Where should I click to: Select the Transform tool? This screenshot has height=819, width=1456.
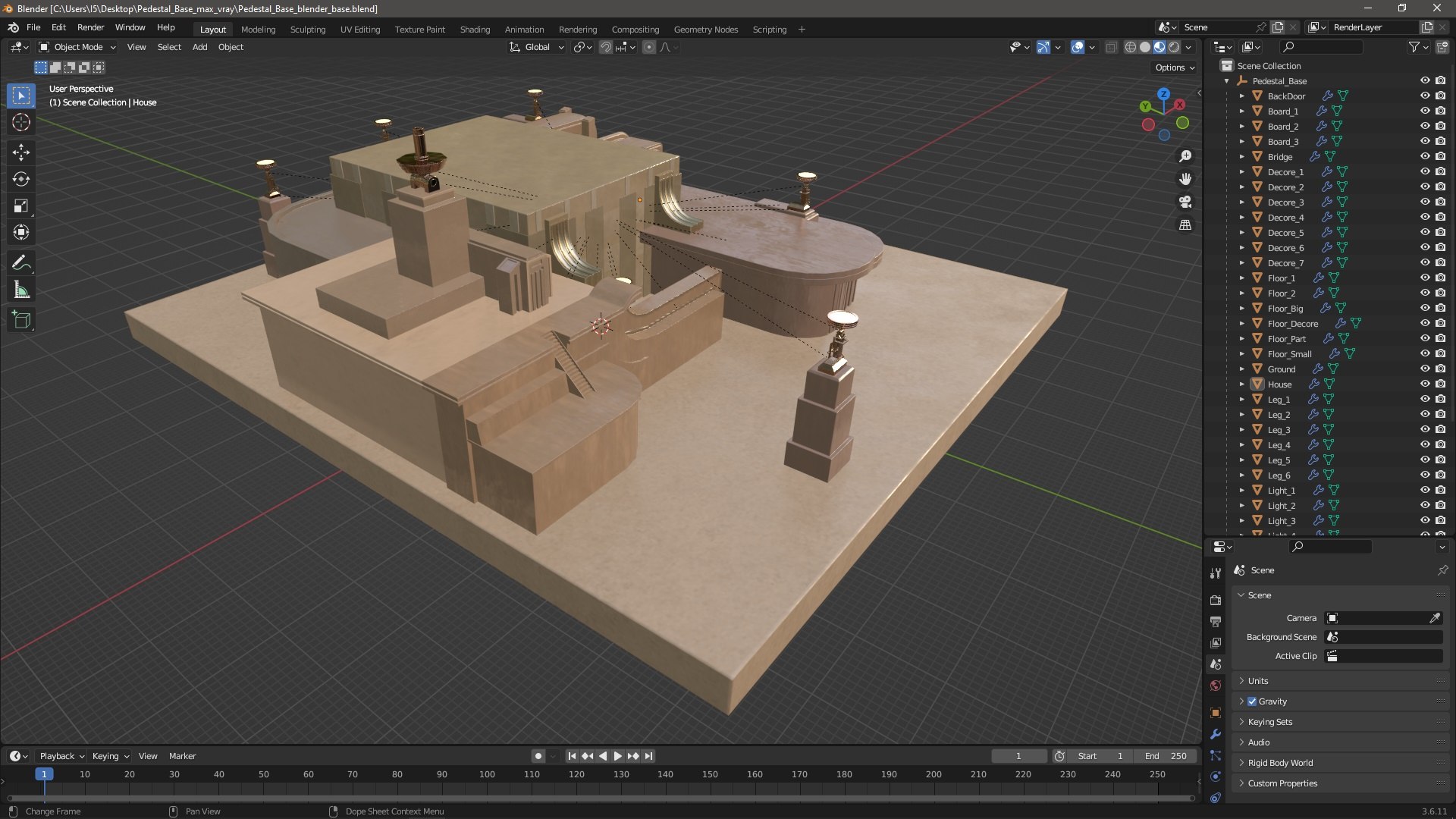(x=21, y=233)
